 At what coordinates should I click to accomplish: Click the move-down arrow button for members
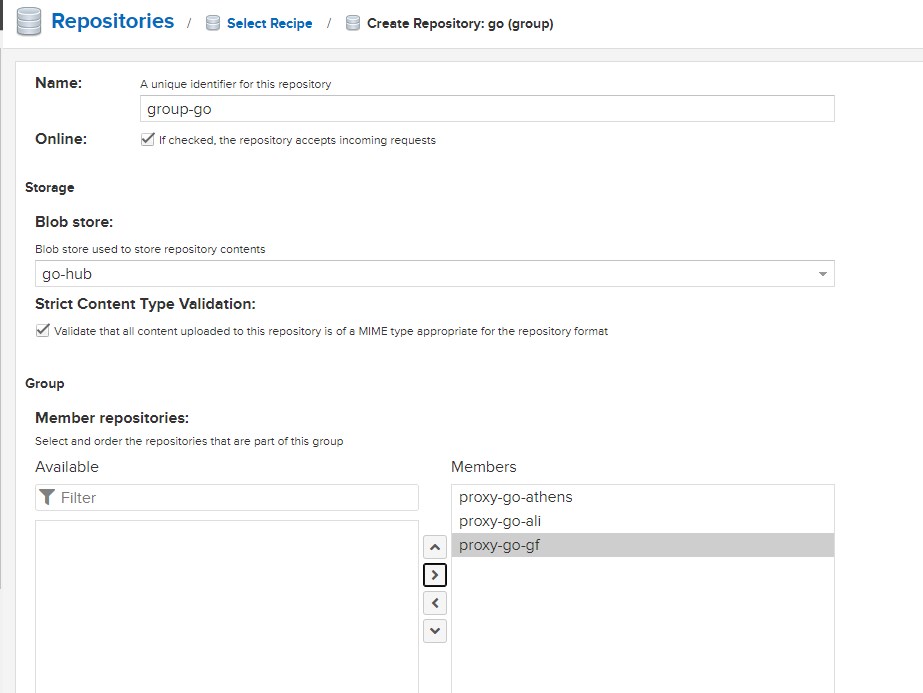click(x=435, y=631)
